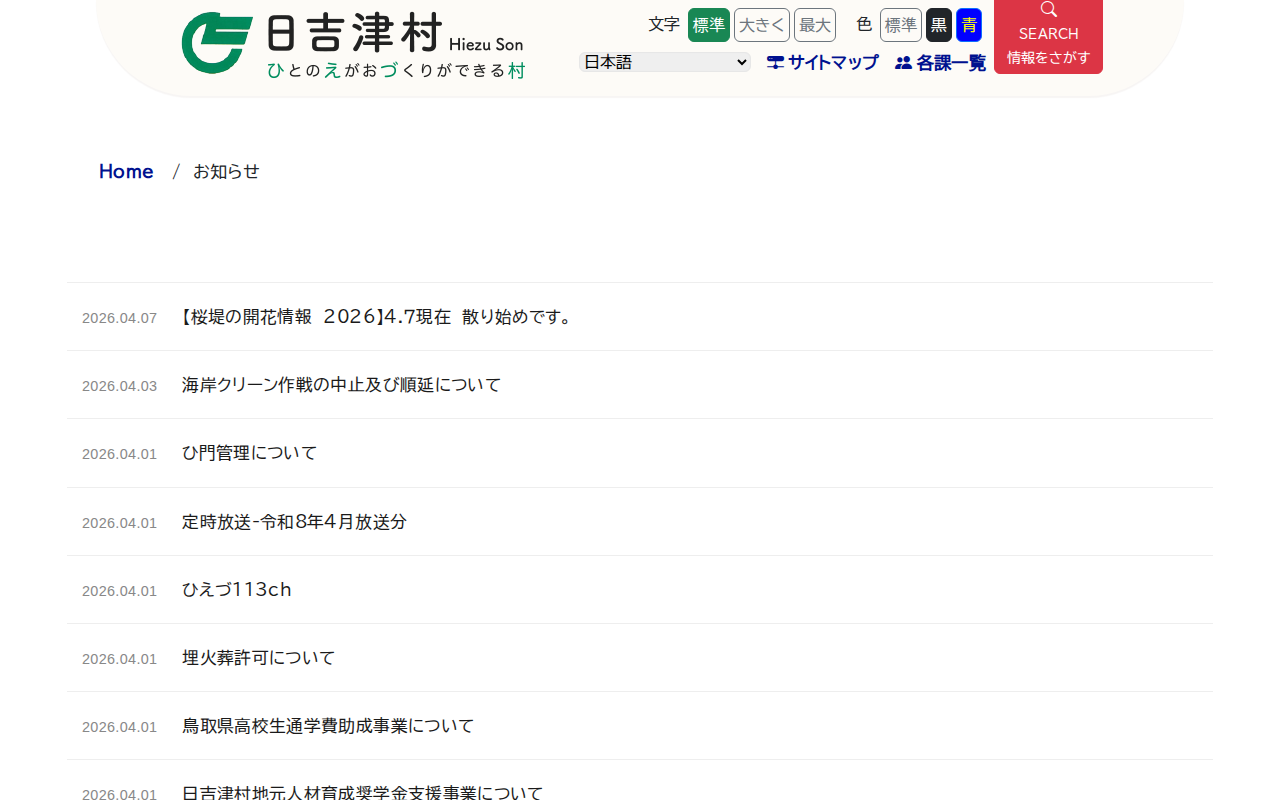Click the green Hiezu village logo emblem
Viewport: 1280px width, 800px height.
tap(216, 43)
